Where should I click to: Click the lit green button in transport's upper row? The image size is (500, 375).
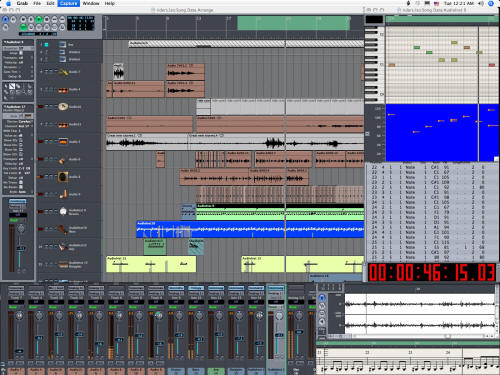(x=39, y=19)
